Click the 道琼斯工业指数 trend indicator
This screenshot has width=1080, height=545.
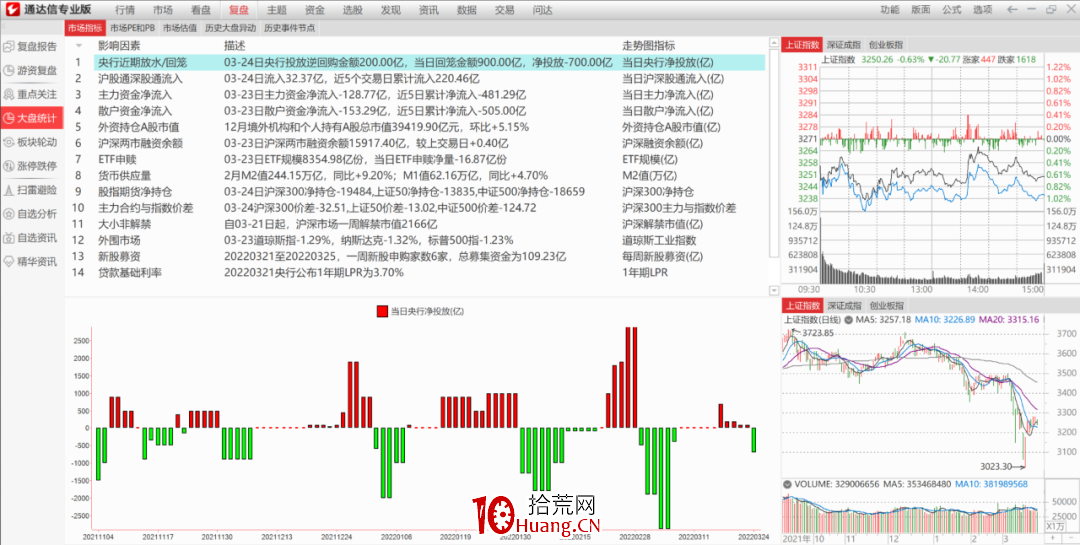point(659,240)
